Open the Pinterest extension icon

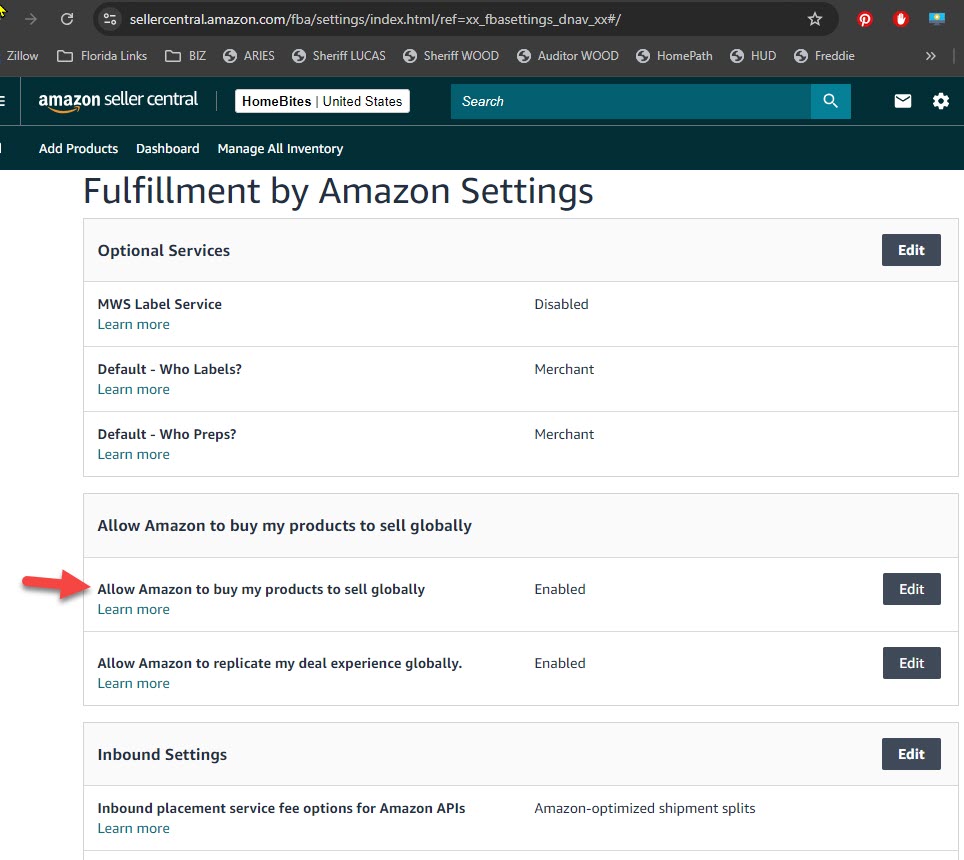[864, 19]
